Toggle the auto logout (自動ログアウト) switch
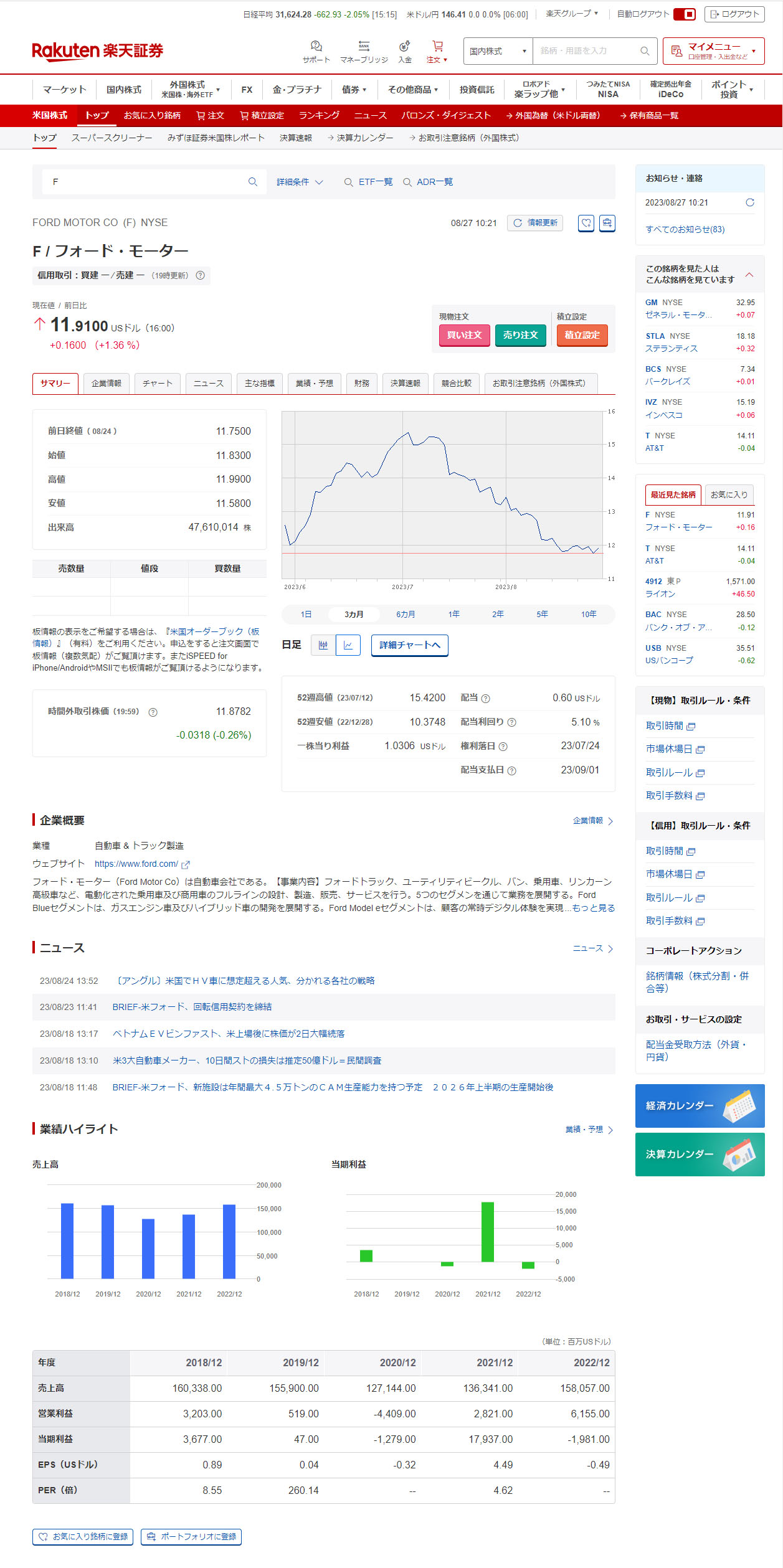783x1568 pixels. (685, 14)
